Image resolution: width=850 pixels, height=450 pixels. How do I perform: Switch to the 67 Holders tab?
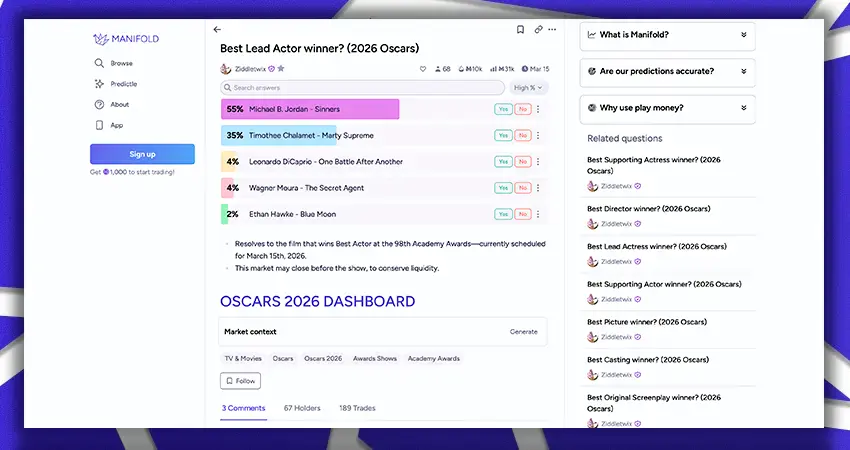302,408
